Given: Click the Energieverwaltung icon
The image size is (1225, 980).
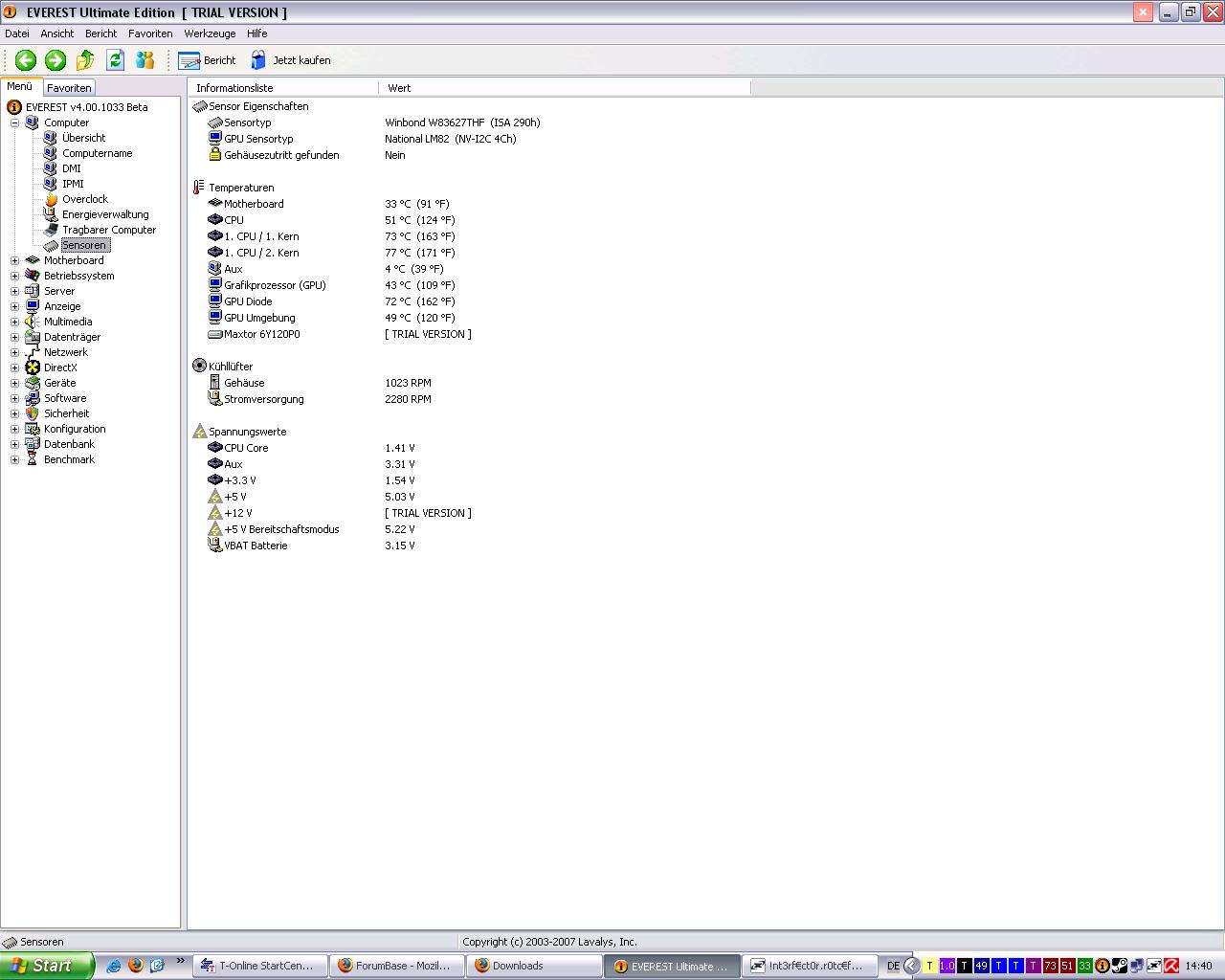Looking at the screenshot, I should tap(51, 214).
